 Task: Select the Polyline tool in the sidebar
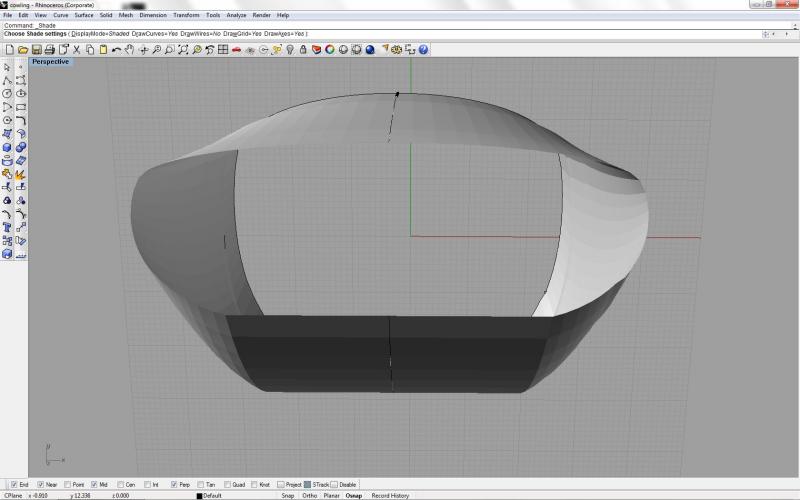click(7, 81)
